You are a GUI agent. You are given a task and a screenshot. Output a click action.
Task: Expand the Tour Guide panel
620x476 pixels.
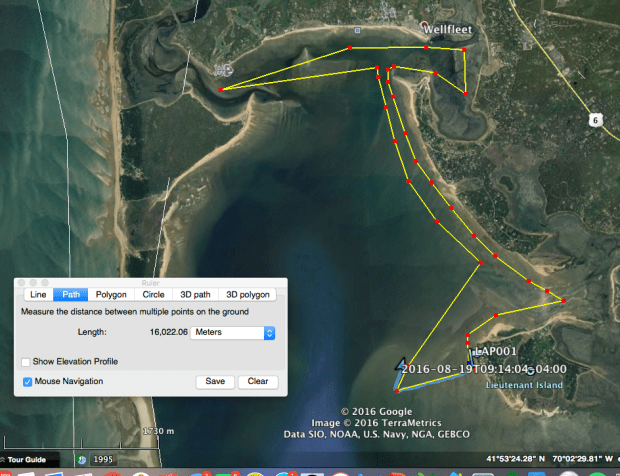[28, 459]
